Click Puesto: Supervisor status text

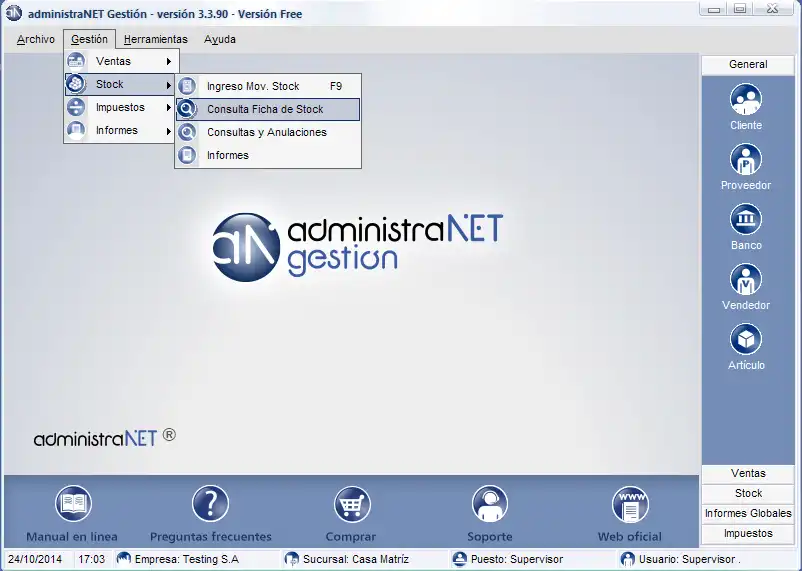click(517, 559)
